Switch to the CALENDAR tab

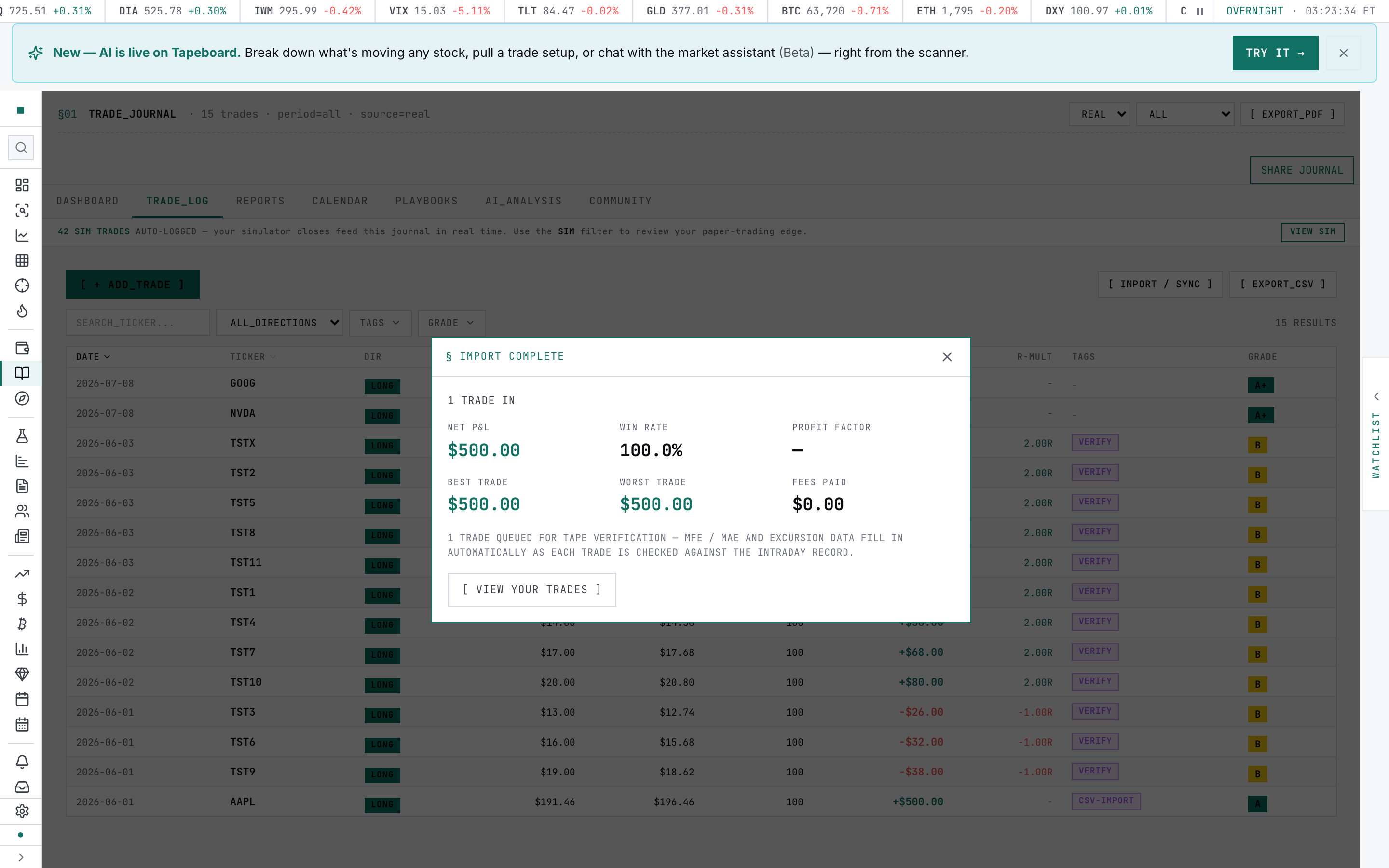point(340,201)
